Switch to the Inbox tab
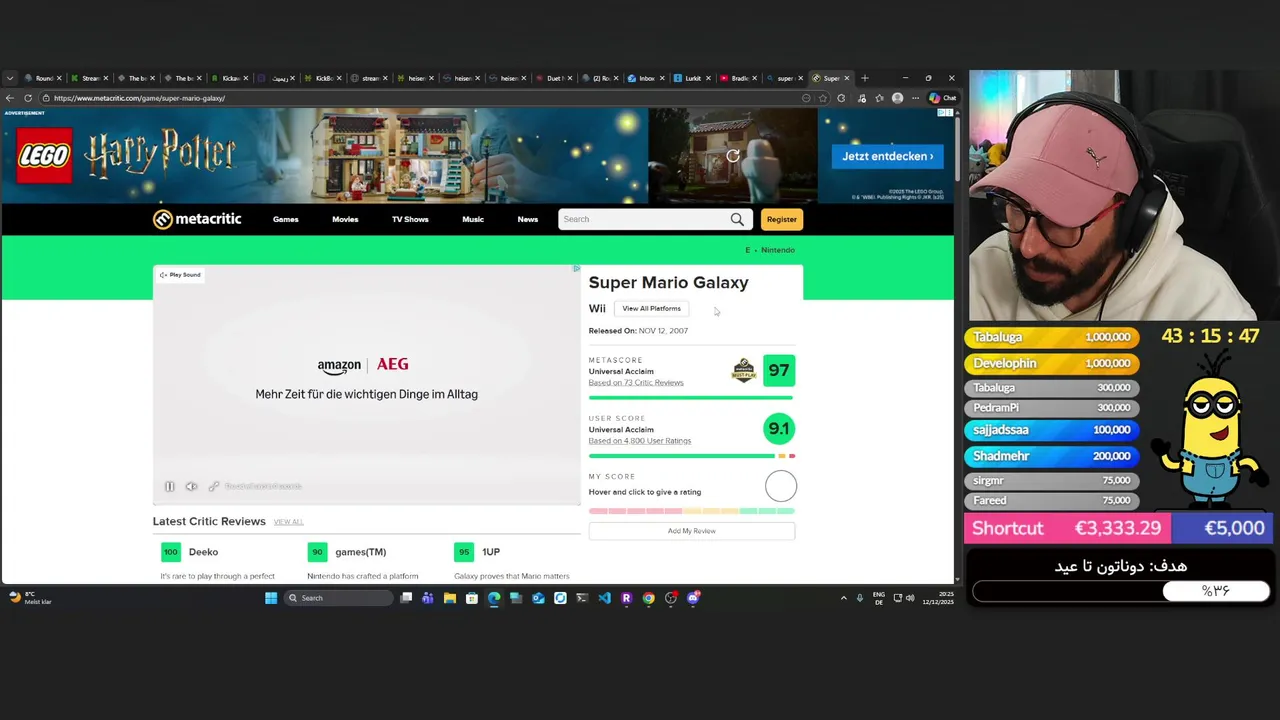The image size is (1280, 720). pyautogui.click(x=646, y=78)
